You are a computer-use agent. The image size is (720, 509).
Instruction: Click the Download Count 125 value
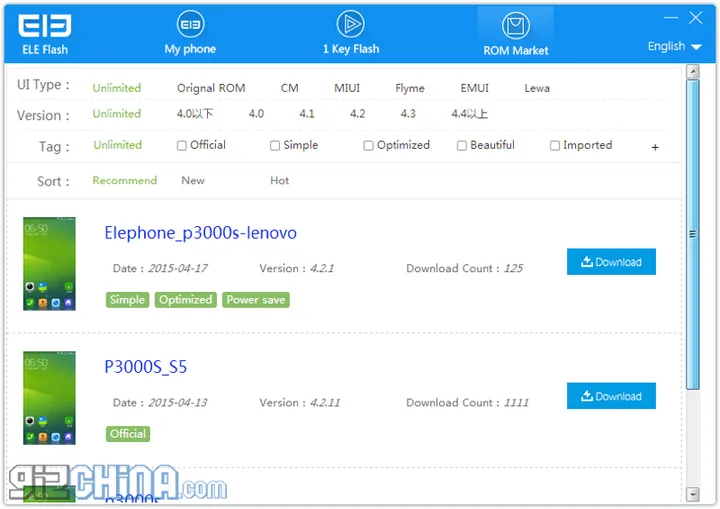(x=513, y=268)
